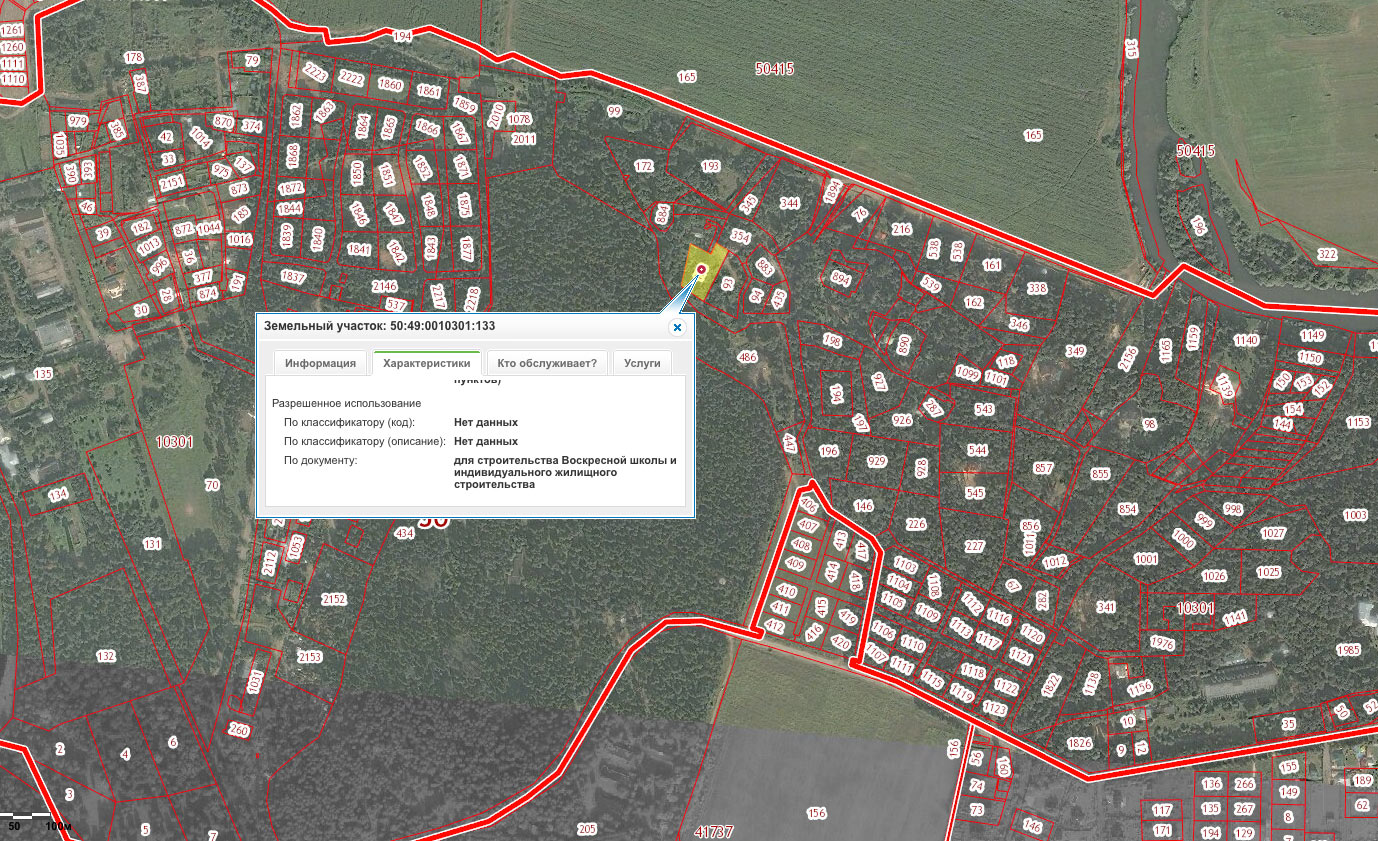Pick parcel number 349
Image resolution: width=1378 pixels, height=841 pixels.
(1075, 351)
